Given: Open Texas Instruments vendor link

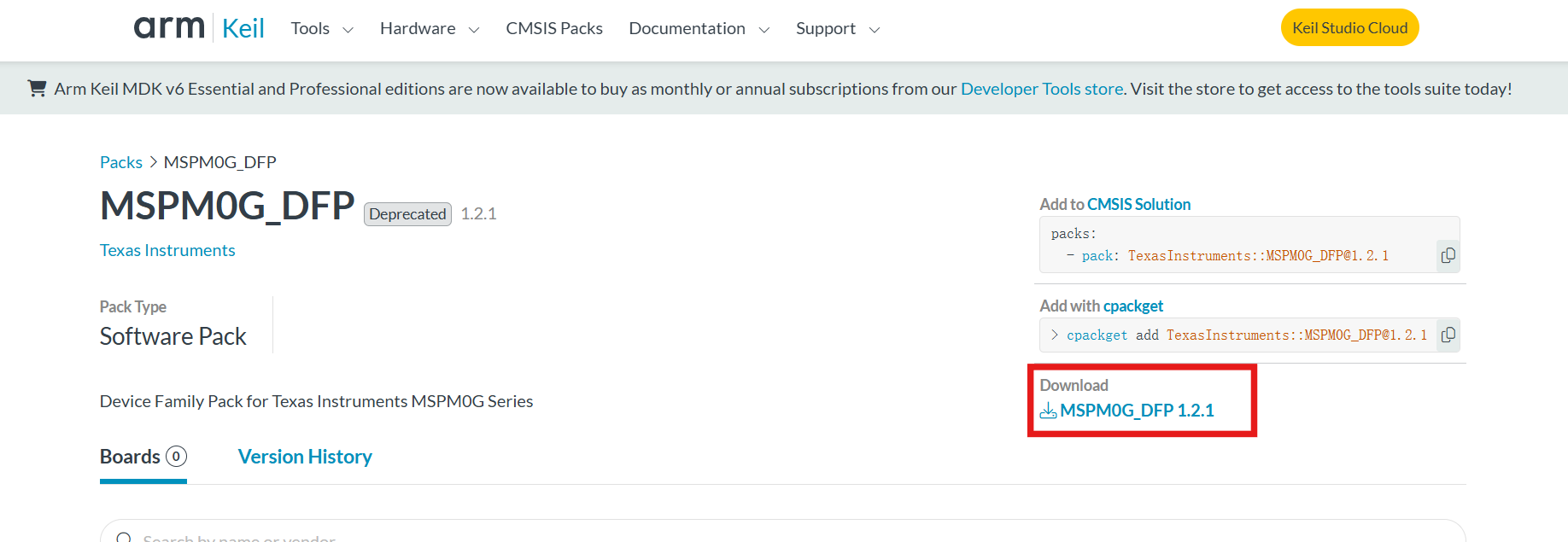Looking at the screenshot, I should (x=167, y=250).
